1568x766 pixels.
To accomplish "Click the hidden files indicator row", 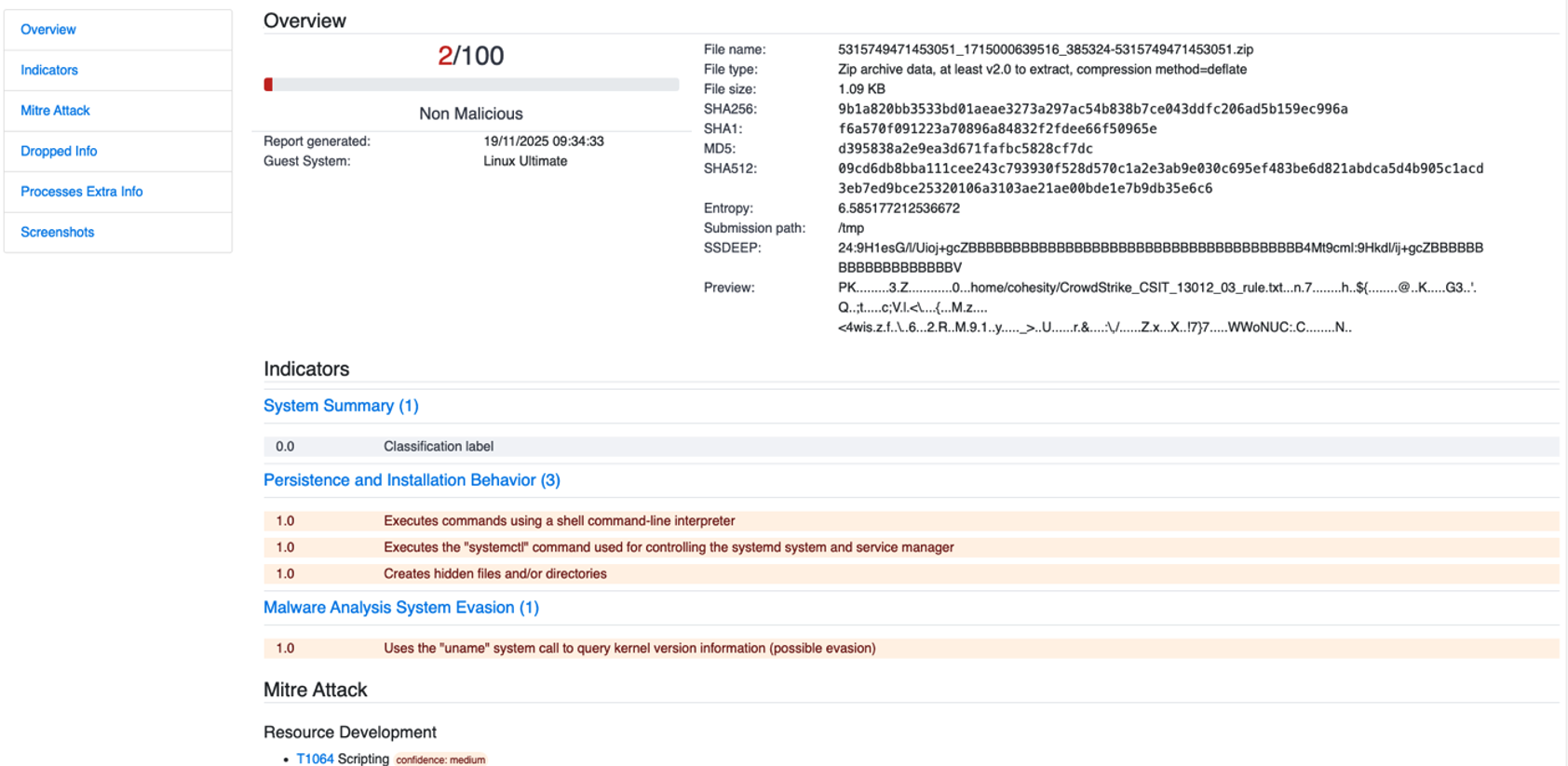I will (494, 574).
